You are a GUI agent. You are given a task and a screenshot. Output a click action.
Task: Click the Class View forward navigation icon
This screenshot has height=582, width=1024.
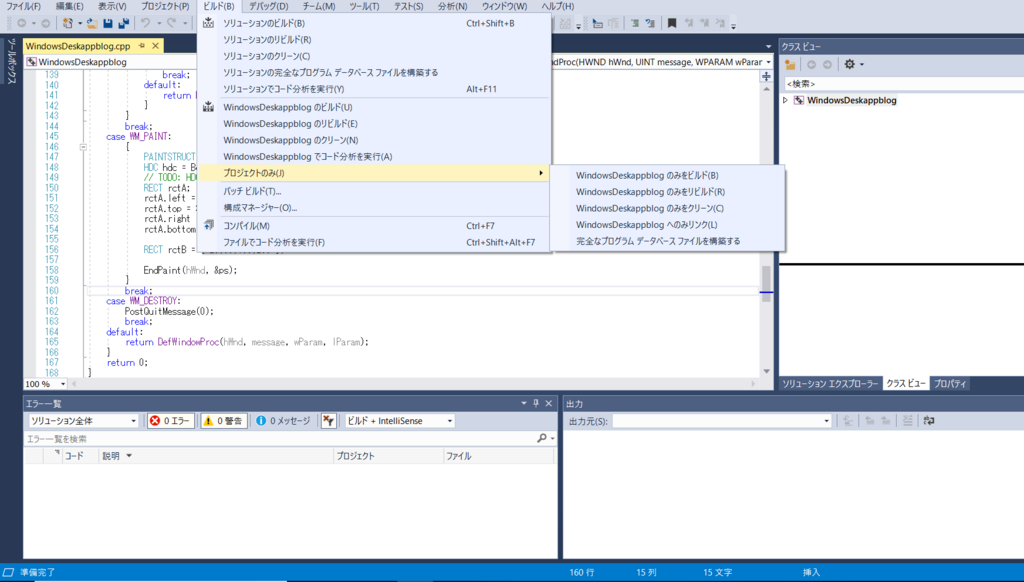tap(827, 64)
